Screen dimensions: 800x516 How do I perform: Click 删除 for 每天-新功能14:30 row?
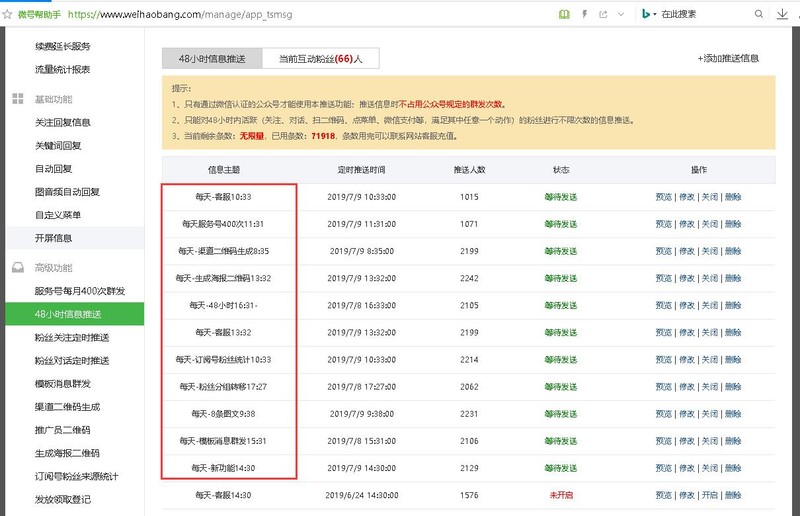coord(733,467)
